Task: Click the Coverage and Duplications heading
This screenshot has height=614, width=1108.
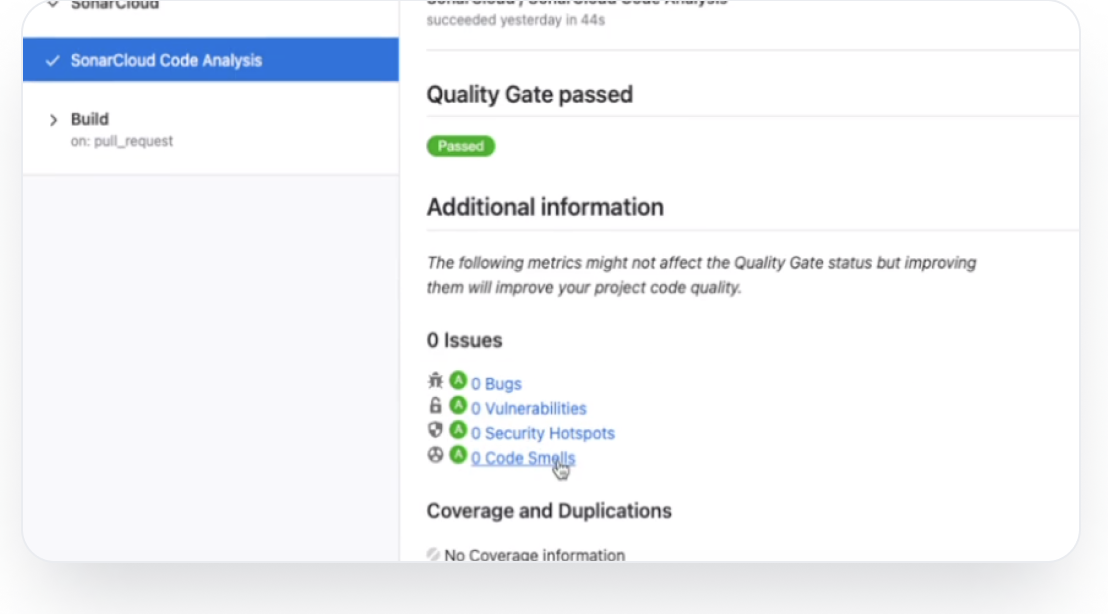Action: pos(549,511)
